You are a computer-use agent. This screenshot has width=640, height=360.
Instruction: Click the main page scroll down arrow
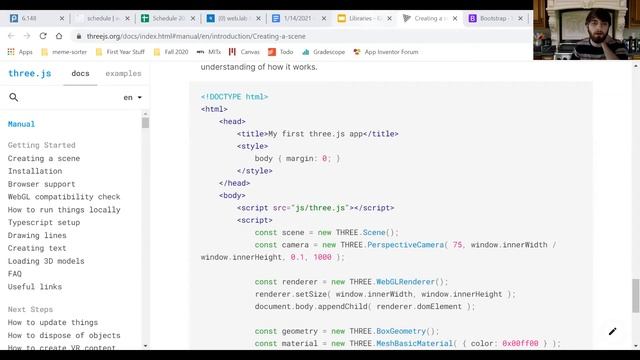[x=636, y=346]
